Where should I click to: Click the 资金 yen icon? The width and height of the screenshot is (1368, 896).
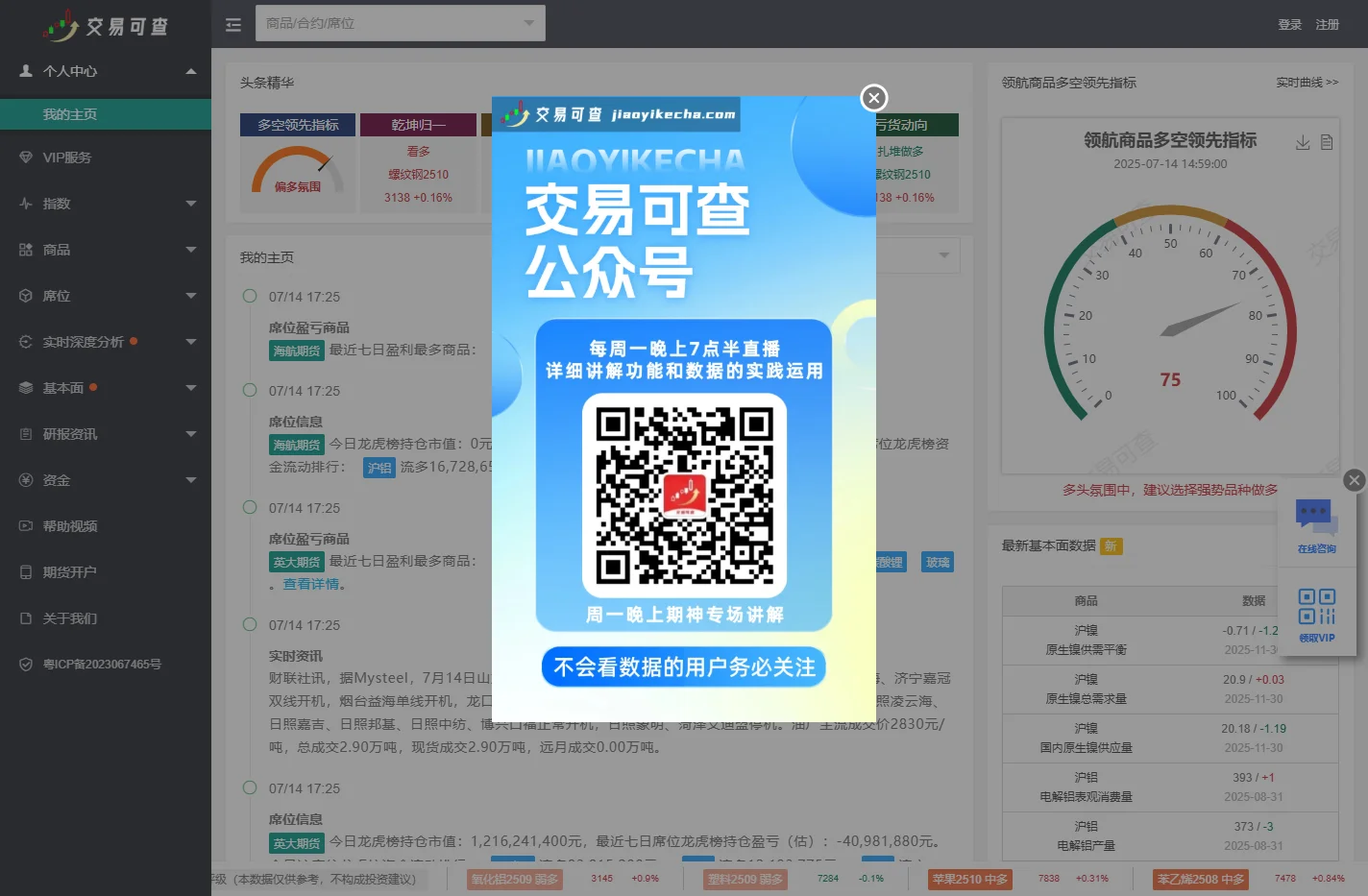[26, 480]
